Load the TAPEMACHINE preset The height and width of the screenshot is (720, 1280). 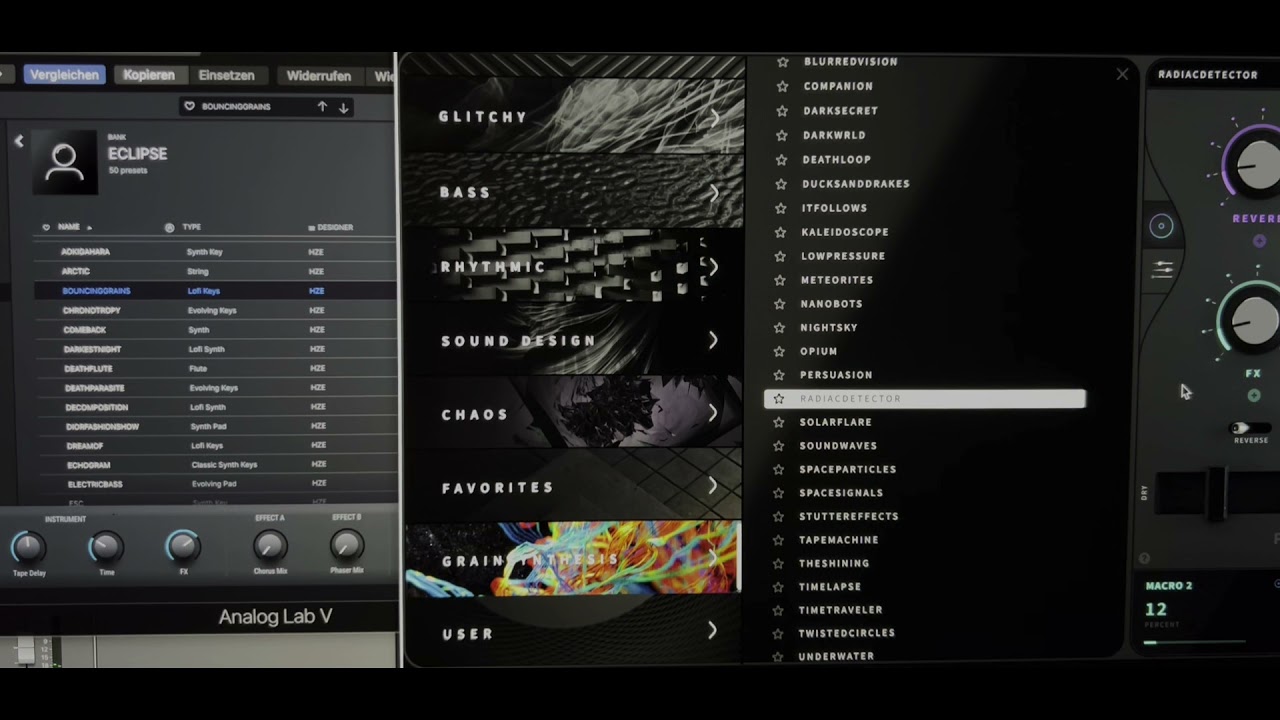[838, 540]
